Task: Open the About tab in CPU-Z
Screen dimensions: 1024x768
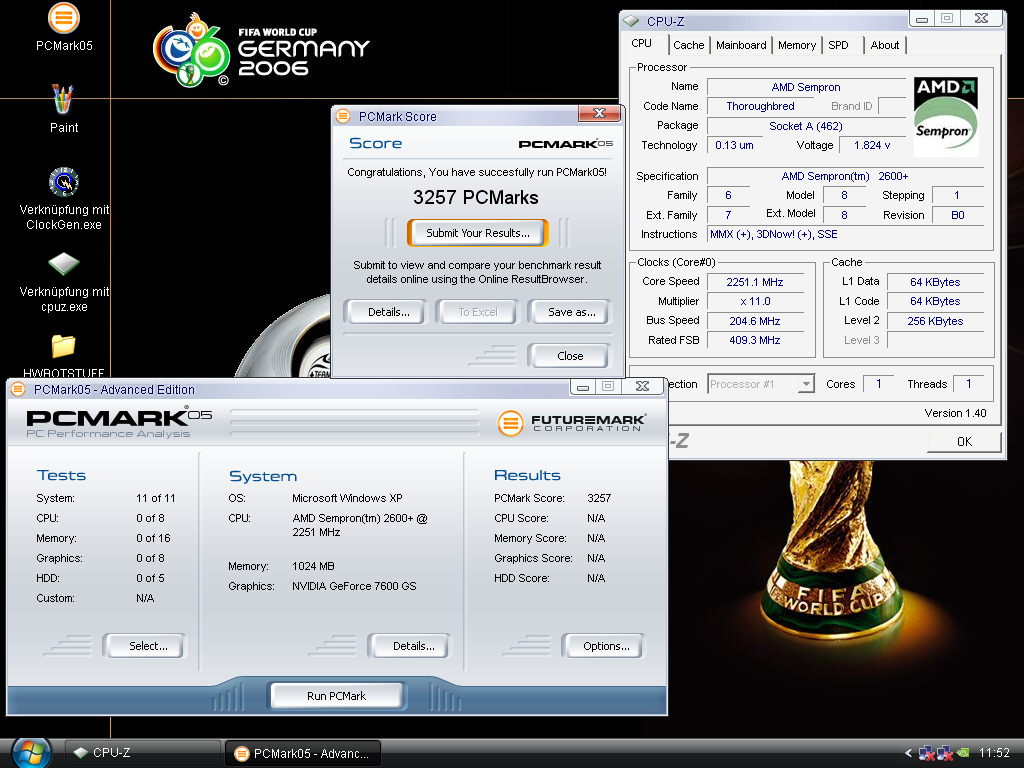Action: point(884,45)
